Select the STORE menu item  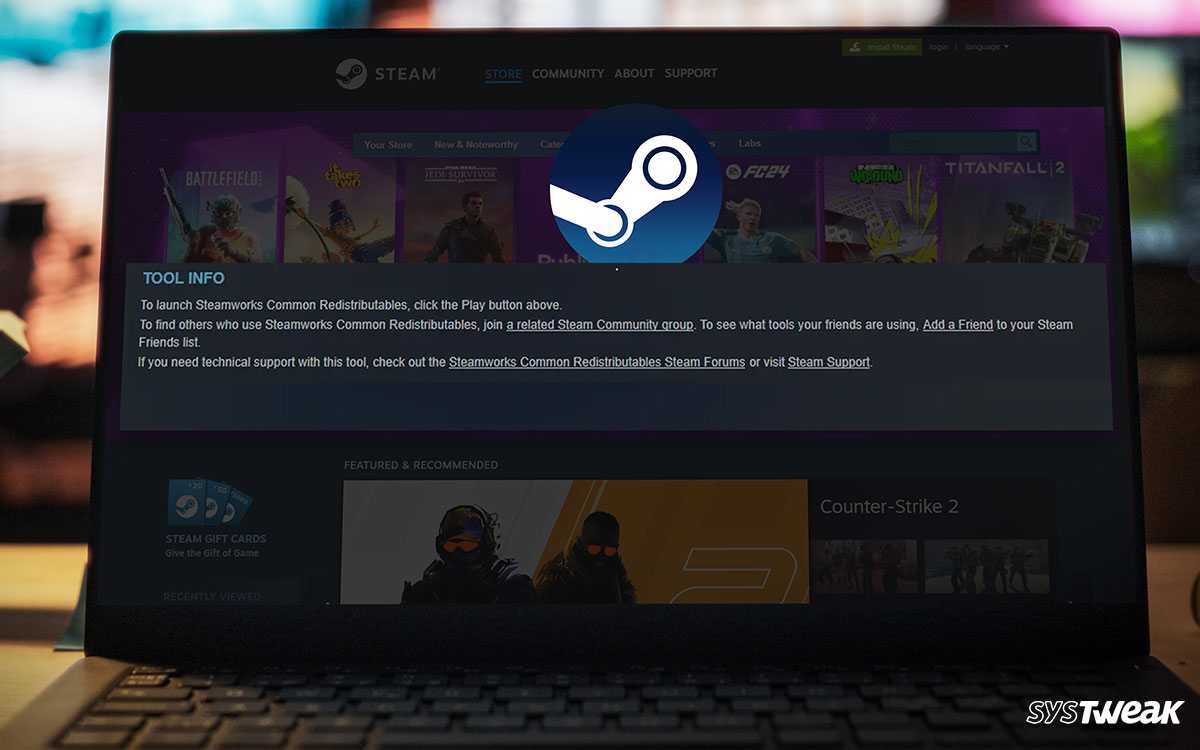tap(503, 74)
